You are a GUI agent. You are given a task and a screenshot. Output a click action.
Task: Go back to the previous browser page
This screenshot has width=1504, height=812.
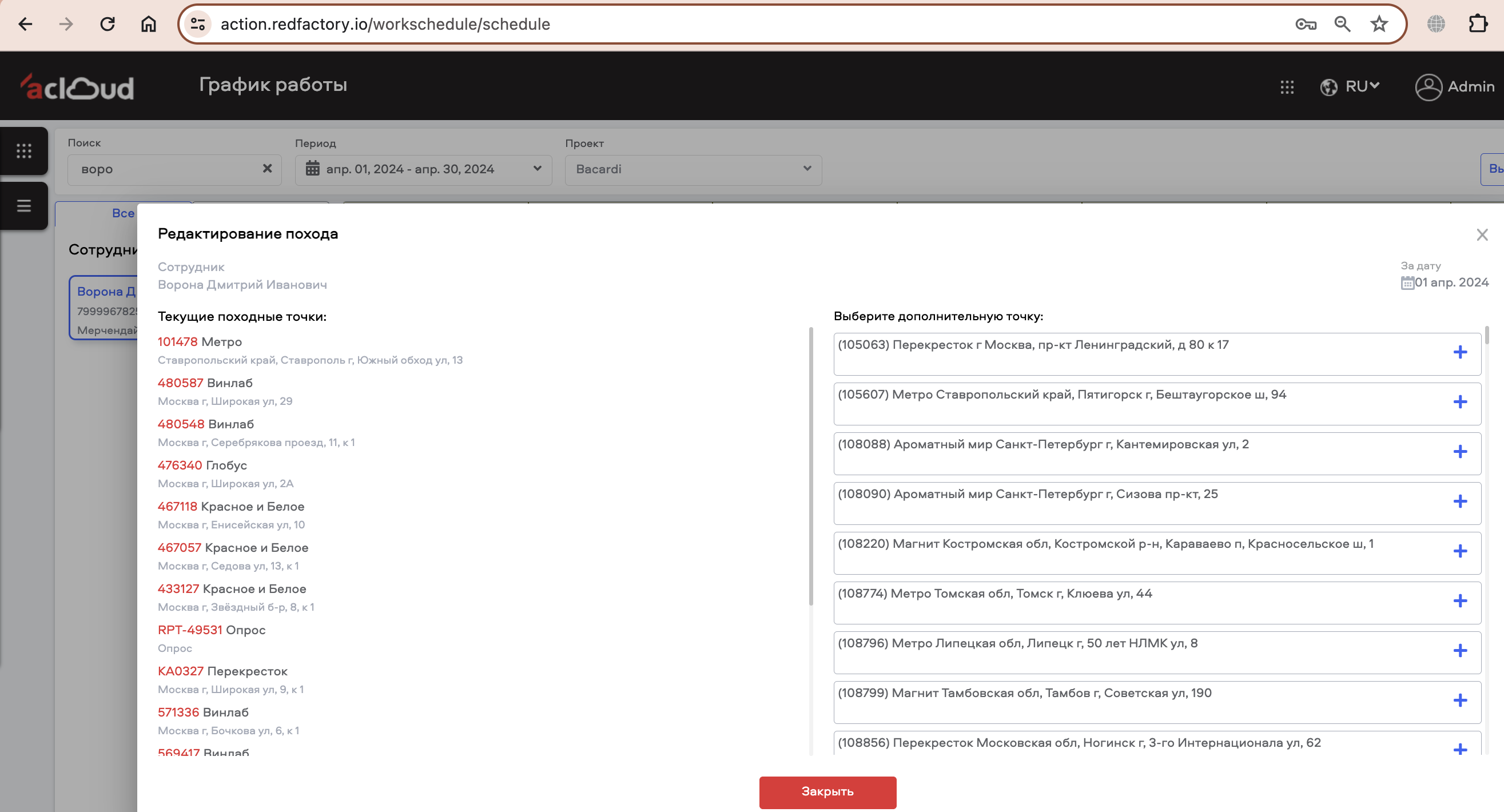(x=25, y=24)
